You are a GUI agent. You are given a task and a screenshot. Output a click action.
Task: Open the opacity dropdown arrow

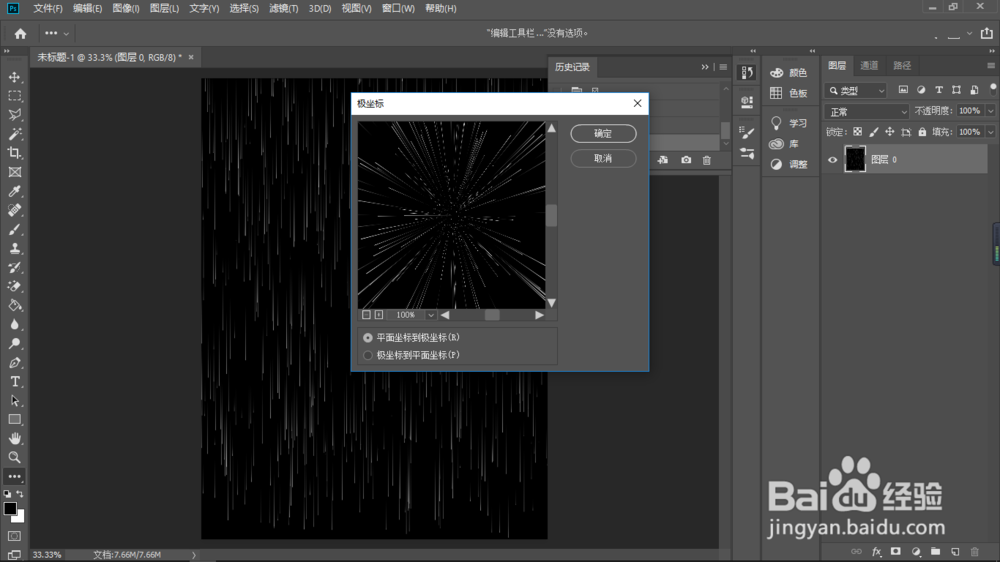pyautogui.click(x=990, y=111)
